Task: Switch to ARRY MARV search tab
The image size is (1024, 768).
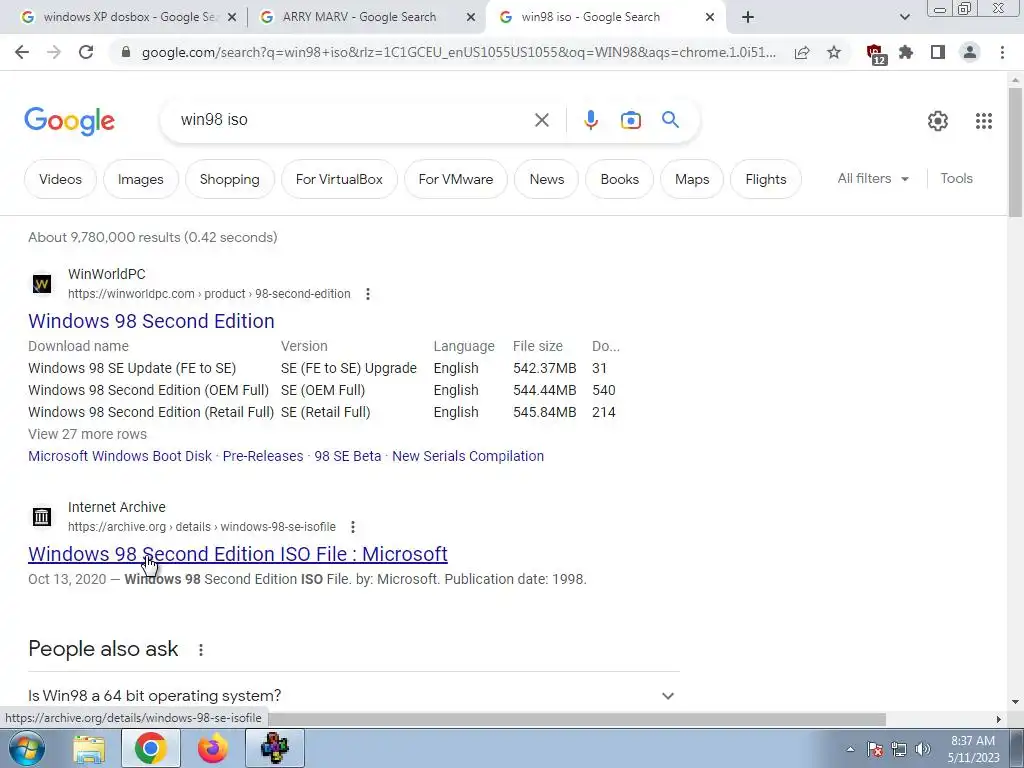Action: click(359, 17)
